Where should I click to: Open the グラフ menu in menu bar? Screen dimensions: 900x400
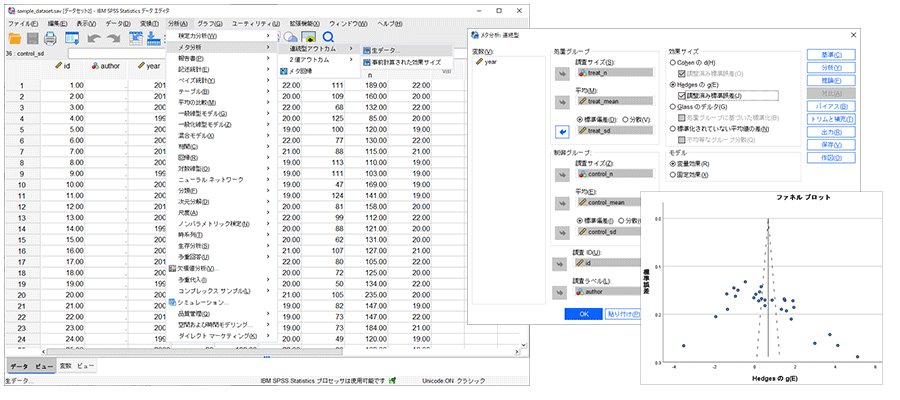[x=209, y=22]
